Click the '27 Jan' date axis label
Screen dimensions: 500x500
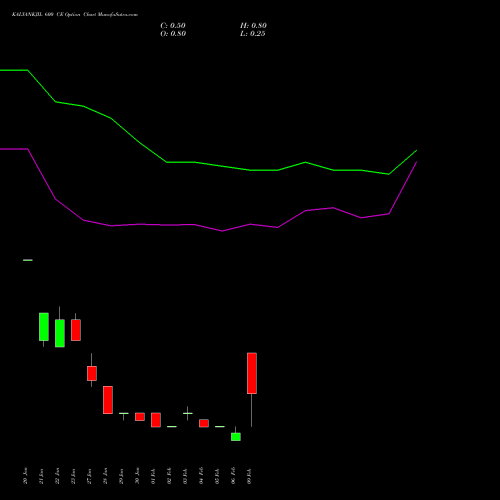point(89,476)
